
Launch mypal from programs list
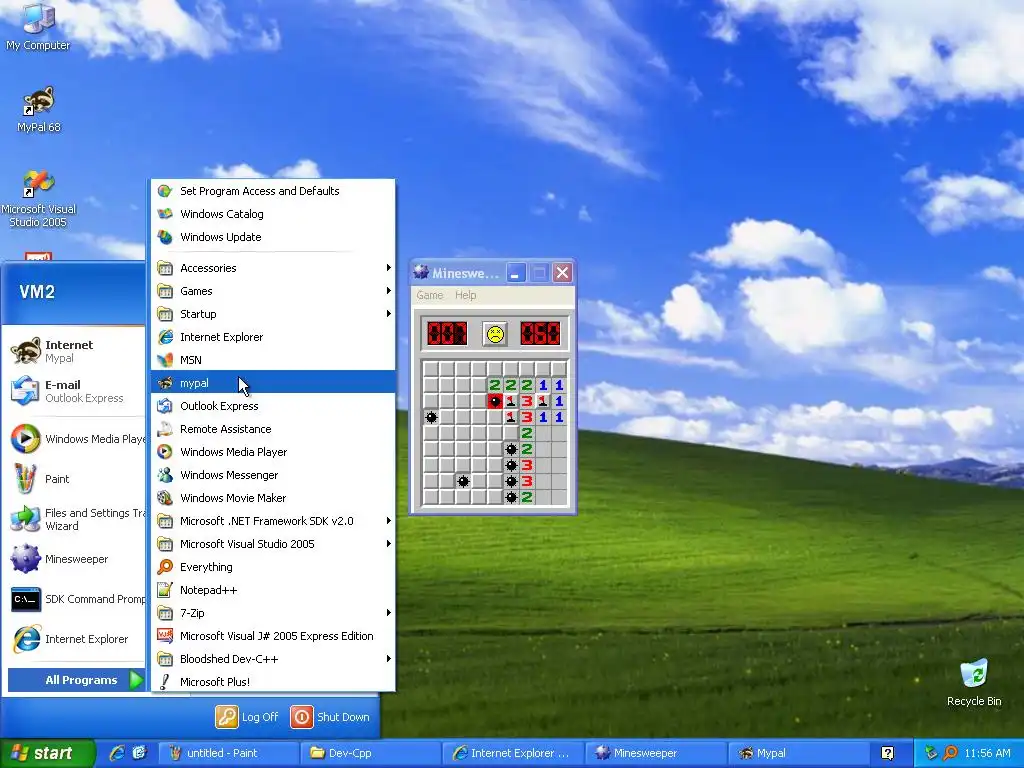click(x=273, y=383)
